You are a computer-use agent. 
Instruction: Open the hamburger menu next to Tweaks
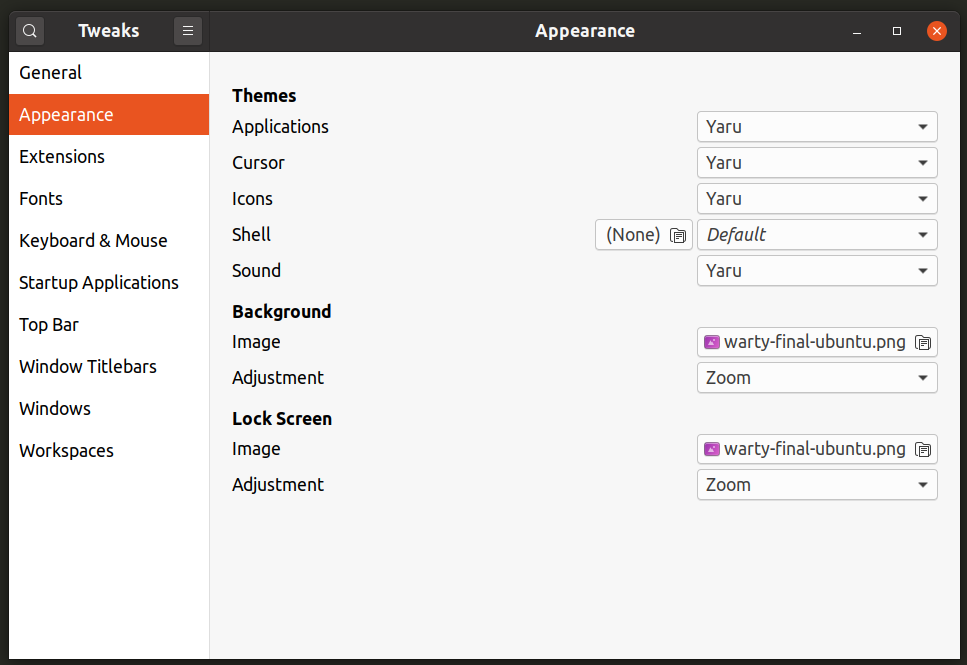pyautogui.click(x=188, y=31)
